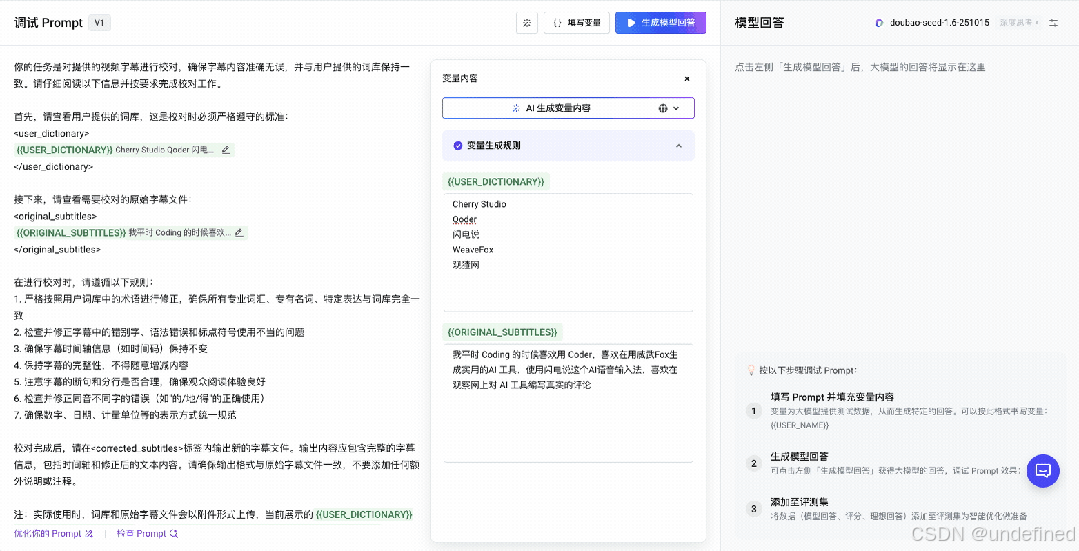Click the 'Cherry Studio' dictionary entry
This screenshot has width=1079, height=551.
479,204
